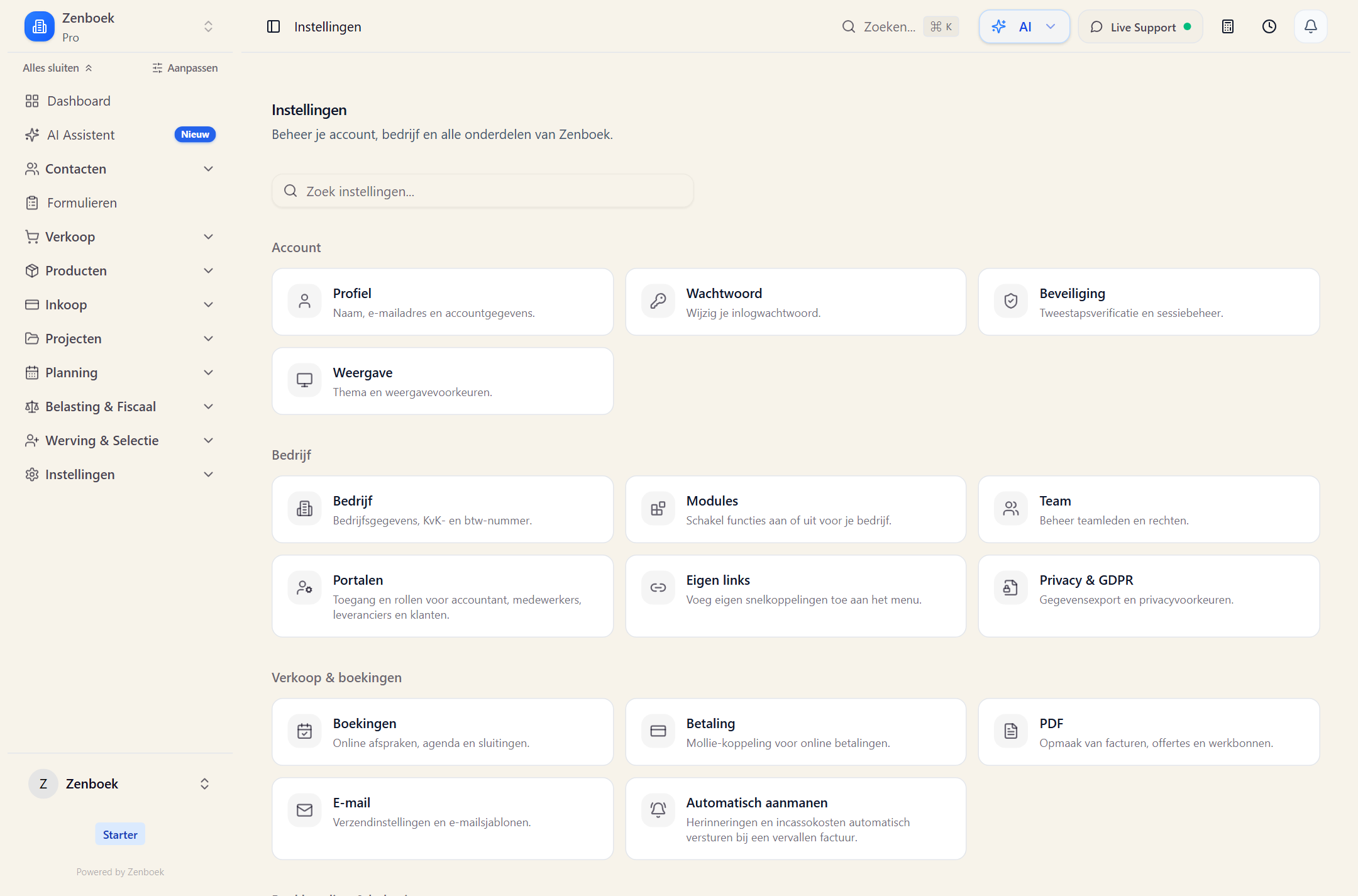Image resolution: width=1358 pixels, height=896 pixels.
Task: Open the Team settings card
Action: click(1149, 509)
